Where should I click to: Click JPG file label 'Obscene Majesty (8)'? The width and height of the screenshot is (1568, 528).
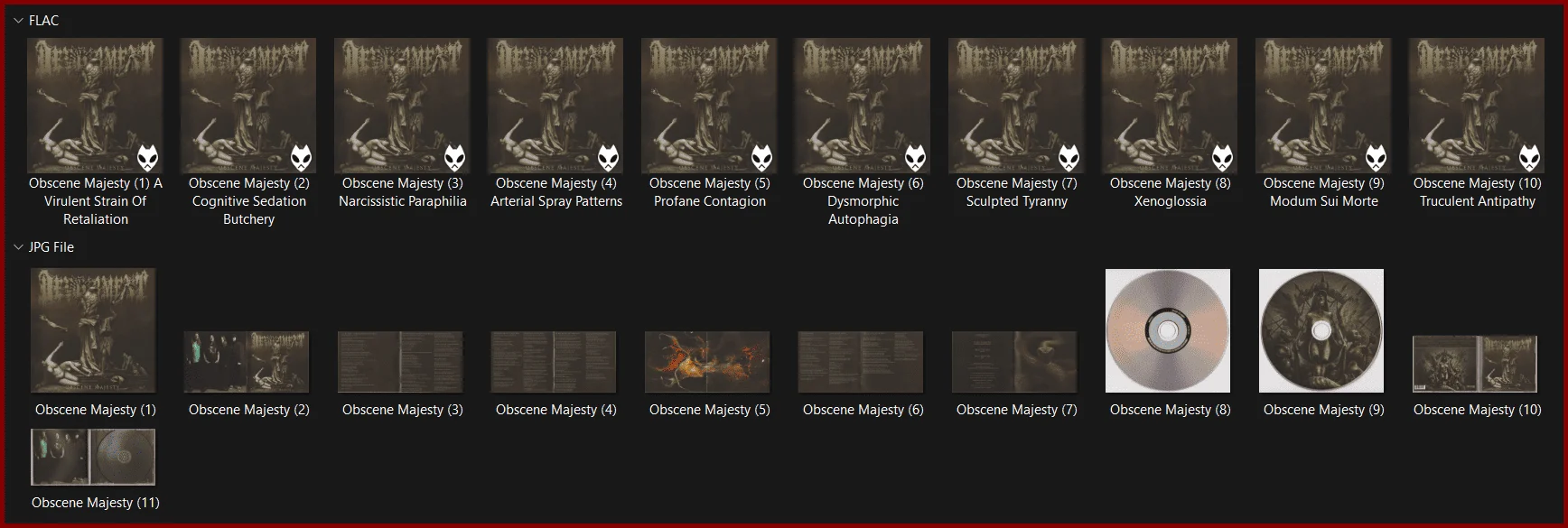coord(1171,410)
